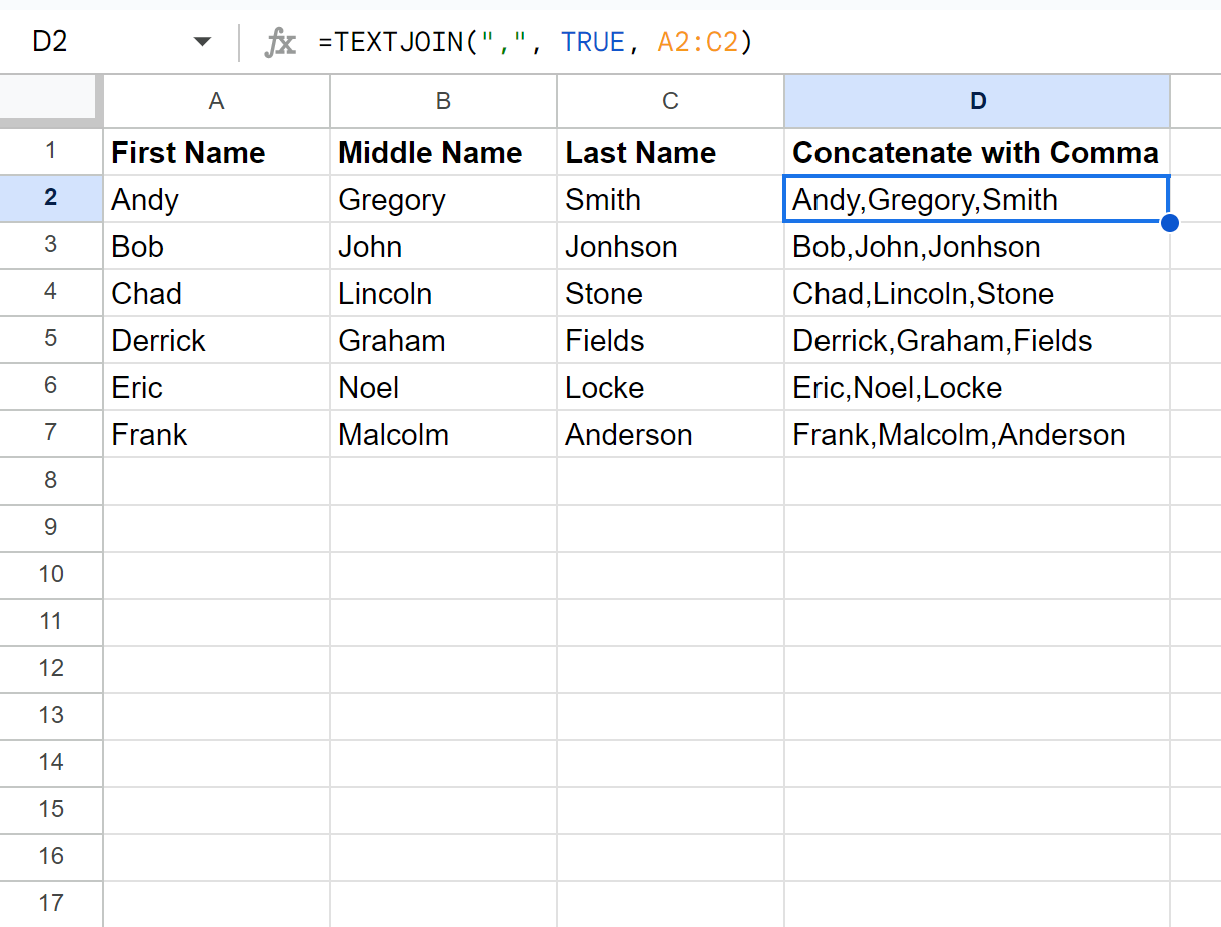Image resolution: width=1221 pixels, height=927 pixels.
Task: Click cell "Chad,Lincoln,Stone"
Action: [x=977, y=293]
